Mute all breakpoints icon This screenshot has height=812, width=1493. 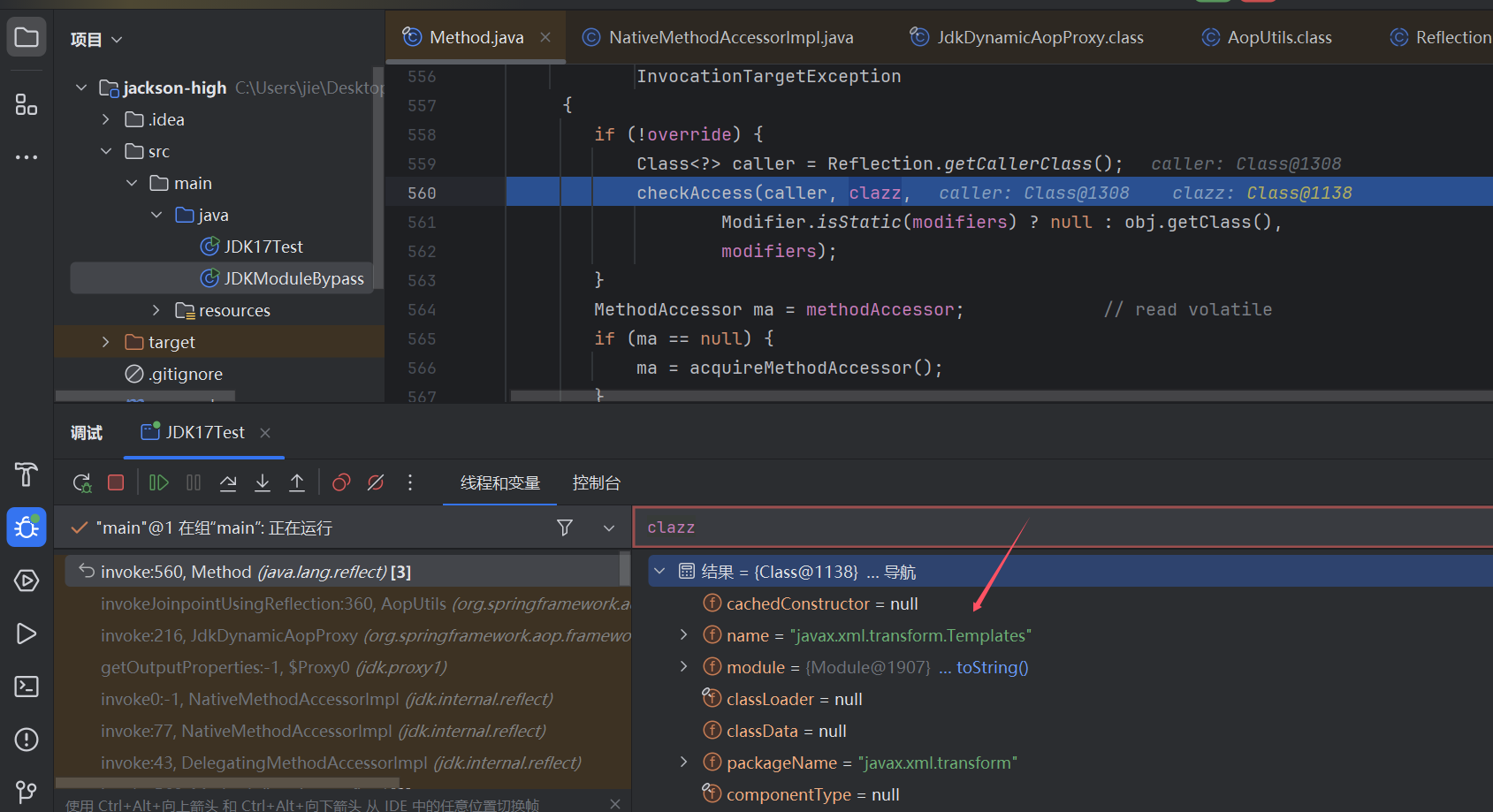point(376,482)
